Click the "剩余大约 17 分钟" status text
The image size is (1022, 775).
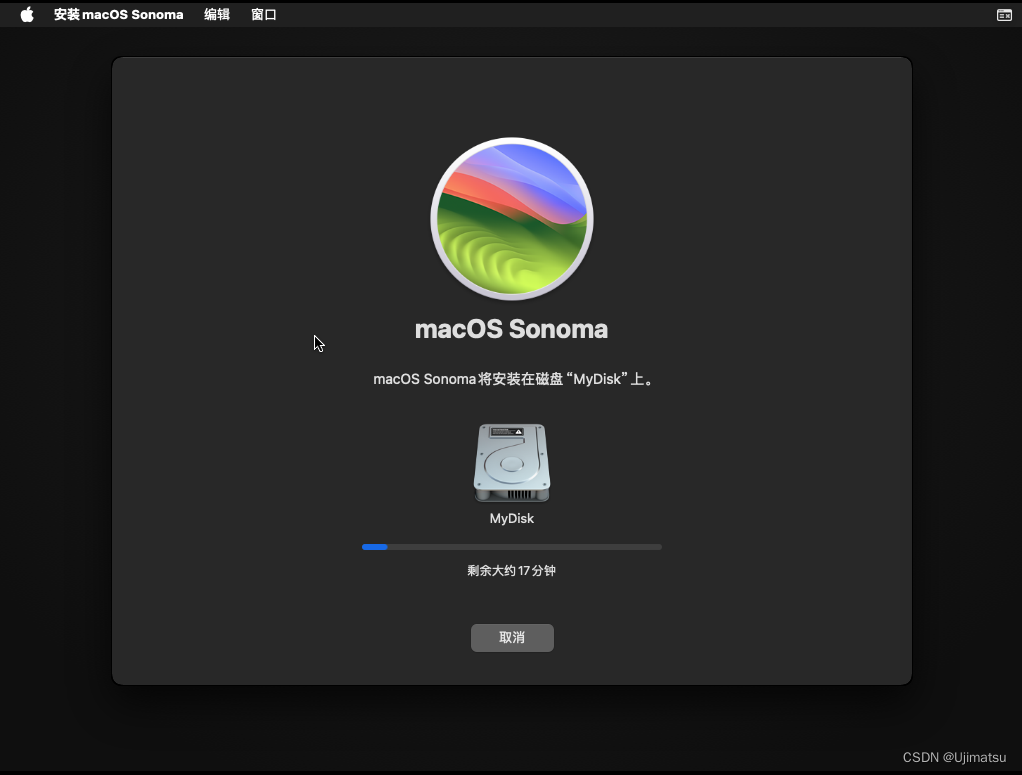pyautogui.click(x=512, y=570)
